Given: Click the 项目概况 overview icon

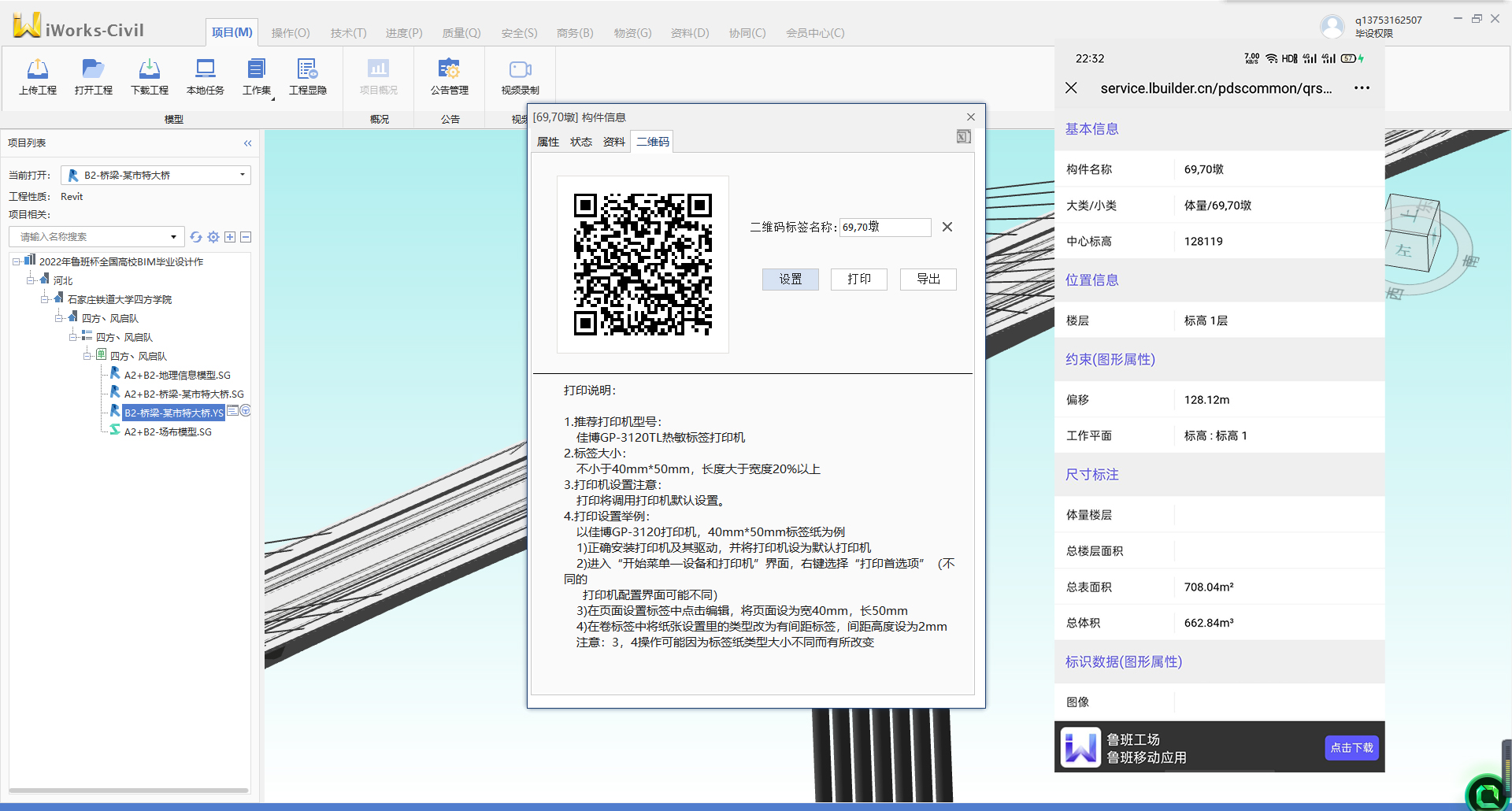Looking at the screenshot, I should 379,69.
